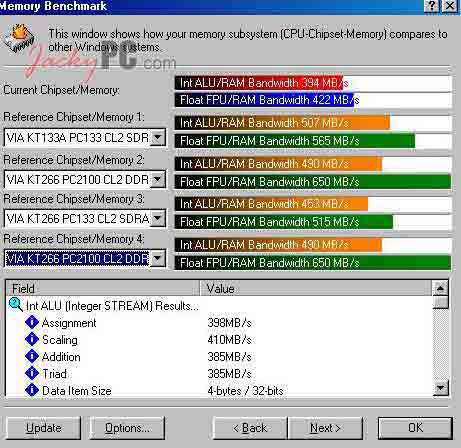Confirm with the OK button
Screen dimensions: 461x448
(415, 428)
